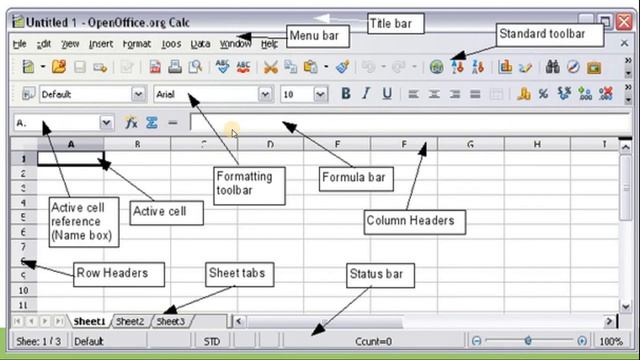Open the Apply Style dropdown showing Default
Screen dimensions: 640x360
(139, 94)
